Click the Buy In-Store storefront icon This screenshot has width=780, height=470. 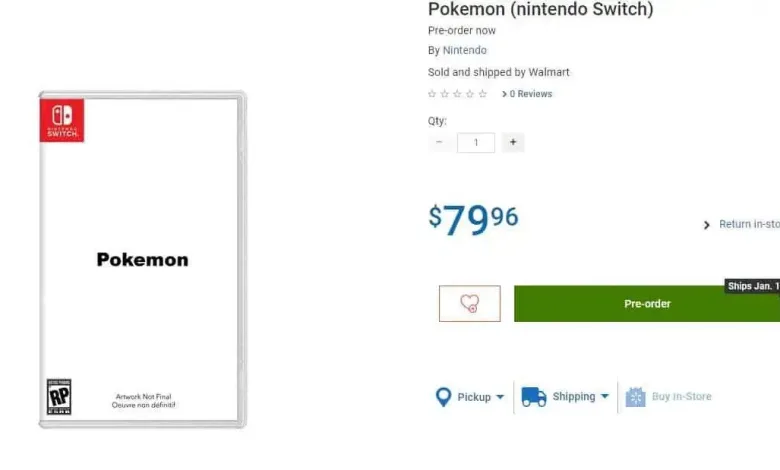point(636,397)
